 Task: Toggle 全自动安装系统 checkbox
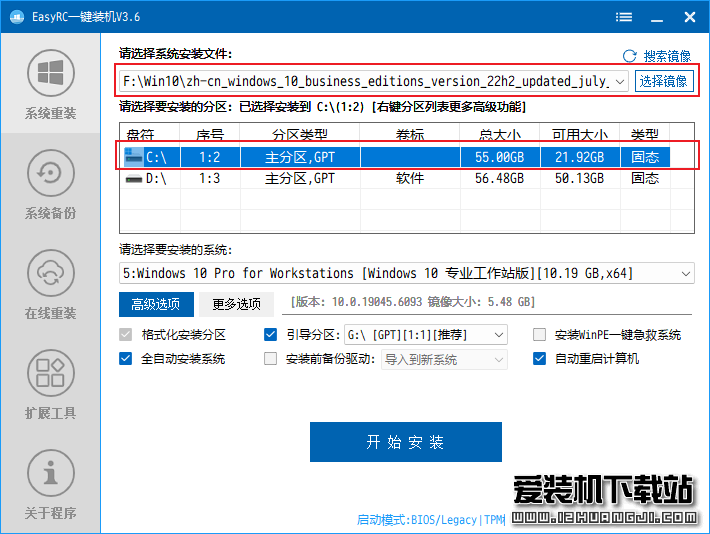click(x=125, y=359)
